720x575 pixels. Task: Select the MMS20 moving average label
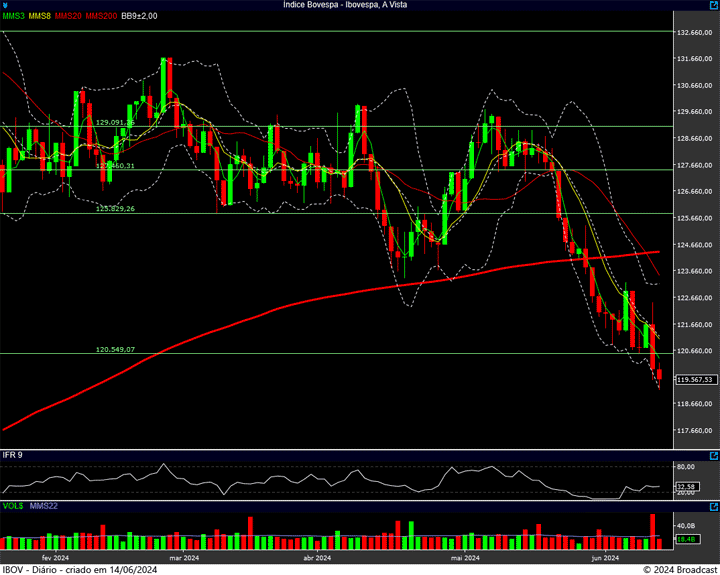pos(68,16)
